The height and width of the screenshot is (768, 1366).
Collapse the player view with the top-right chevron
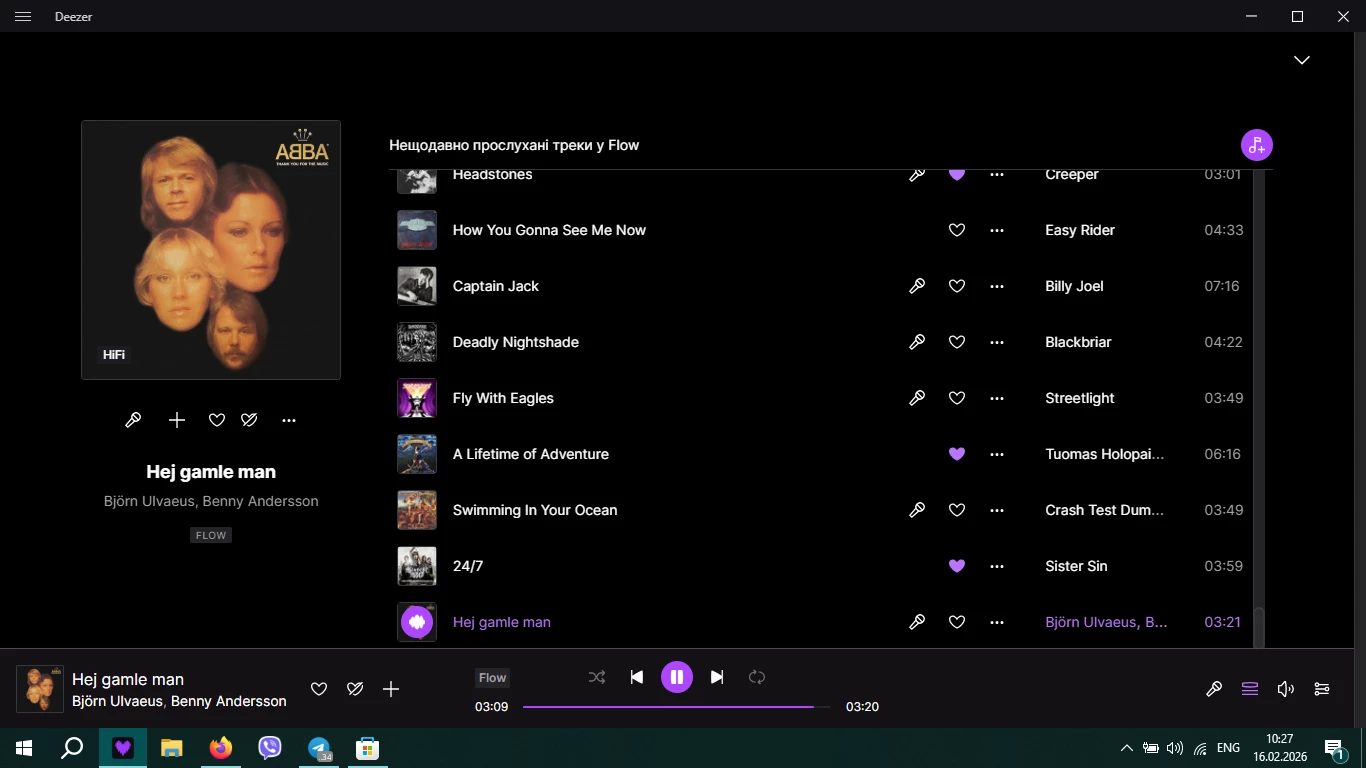pyautogui.click(x=1302, y=60)
